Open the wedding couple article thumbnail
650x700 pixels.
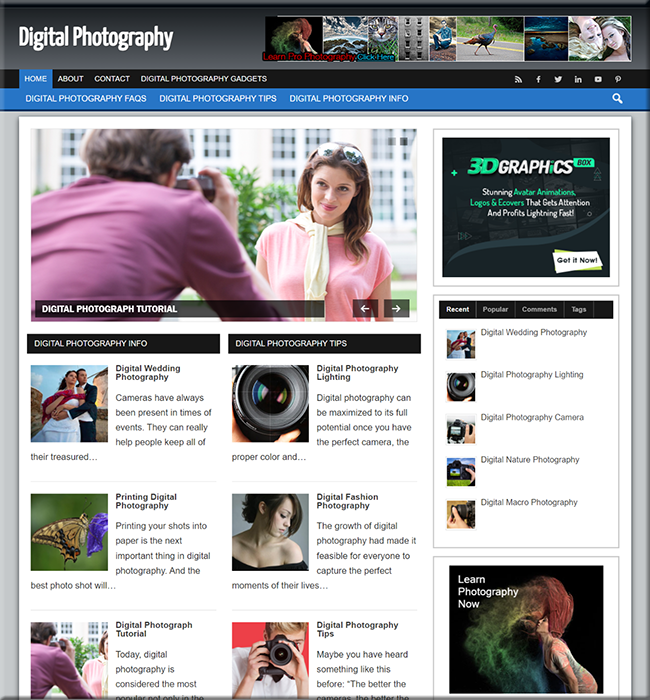[69, 404]
